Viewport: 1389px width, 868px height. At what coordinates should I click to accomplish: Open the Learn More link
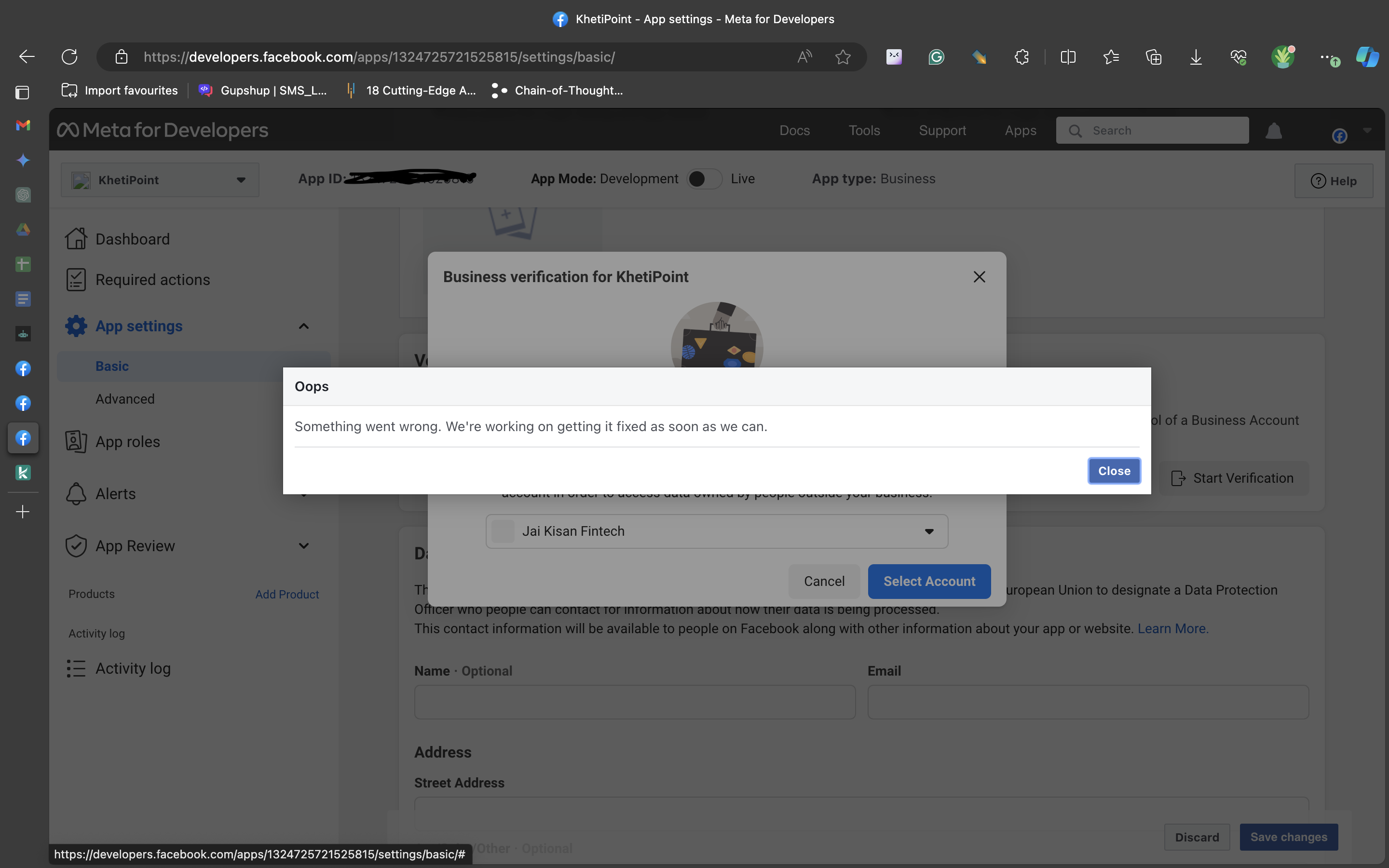coord(1172,629)
